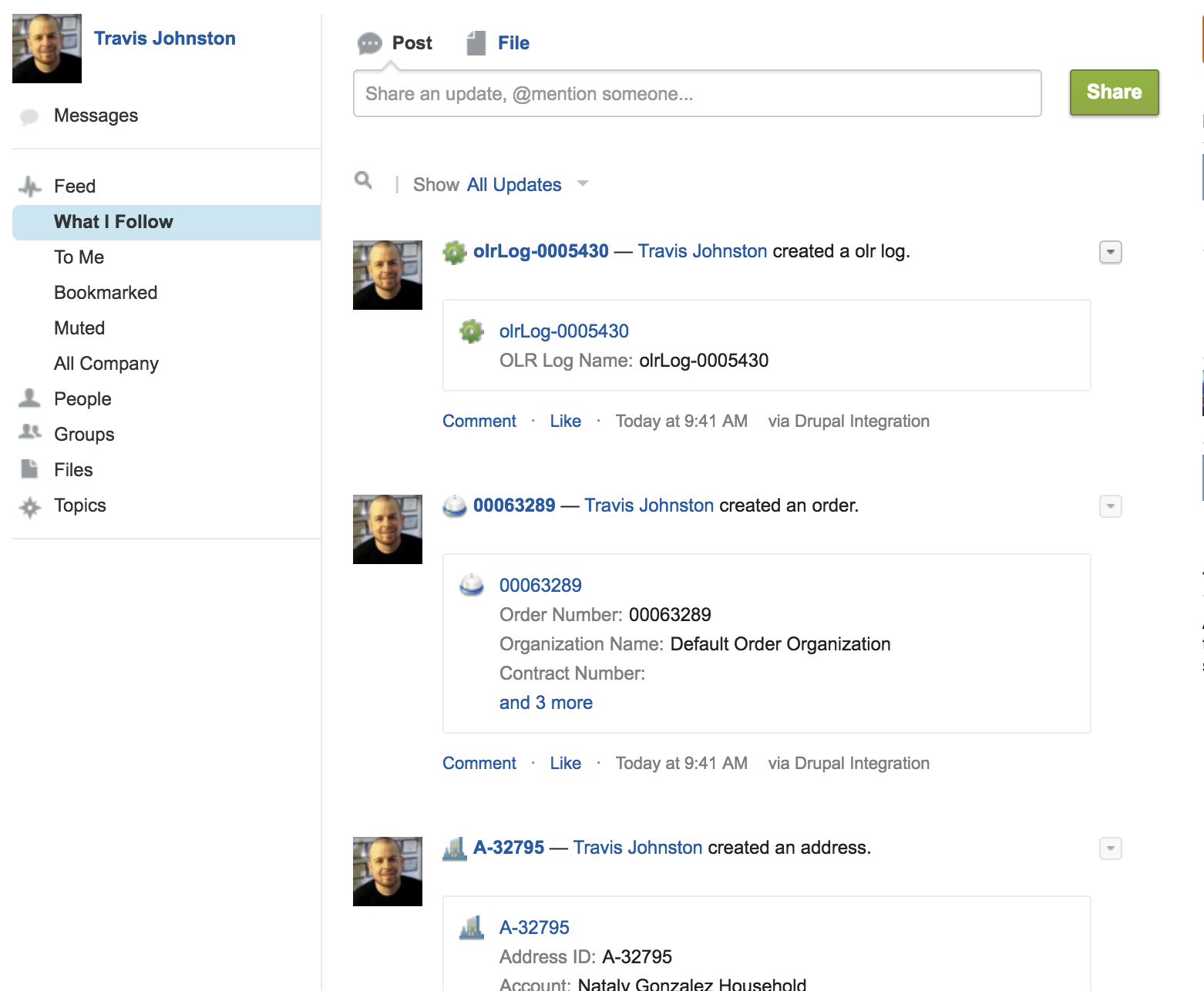Expand actions menu on the order post
Screen dimensions: 1204x991
[1109, 506]
